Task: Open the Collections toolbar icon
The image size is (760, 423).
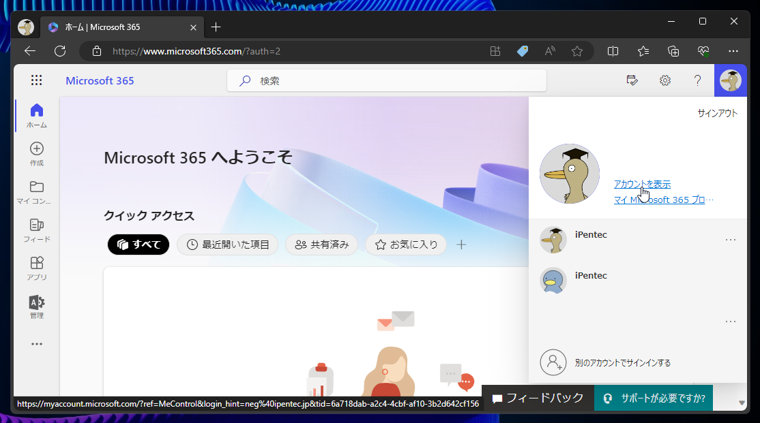Action: pyautogui.click(x=673, y=51)
